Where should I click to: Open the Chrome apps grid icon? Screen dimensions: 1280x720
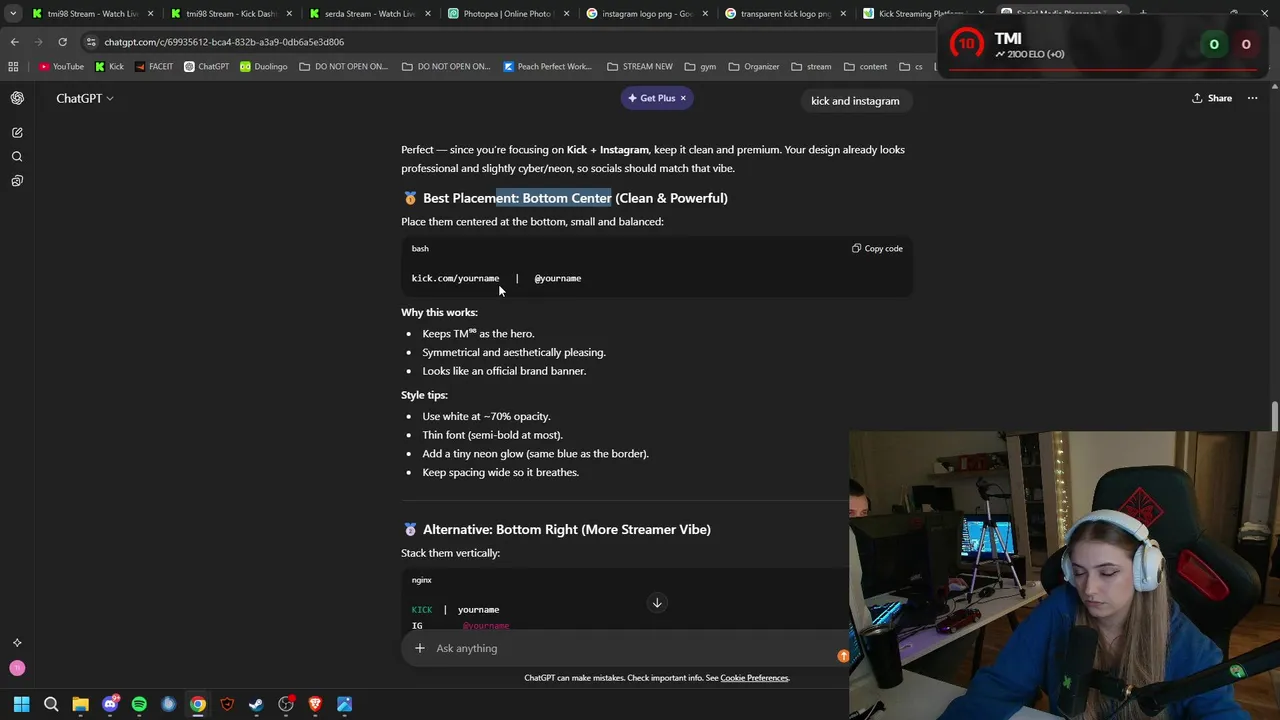(13, 67)
